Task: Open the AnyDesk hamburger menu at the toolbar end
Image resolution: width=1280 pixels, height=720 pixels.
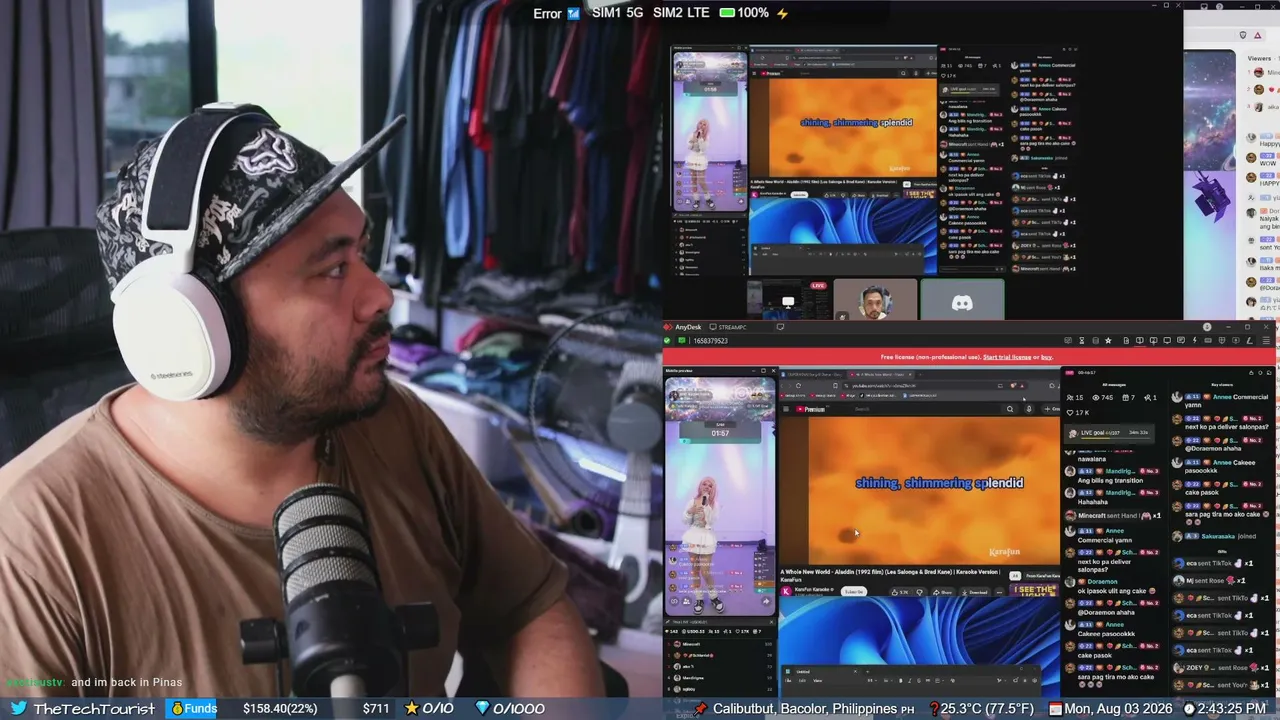Action: 1265,341
